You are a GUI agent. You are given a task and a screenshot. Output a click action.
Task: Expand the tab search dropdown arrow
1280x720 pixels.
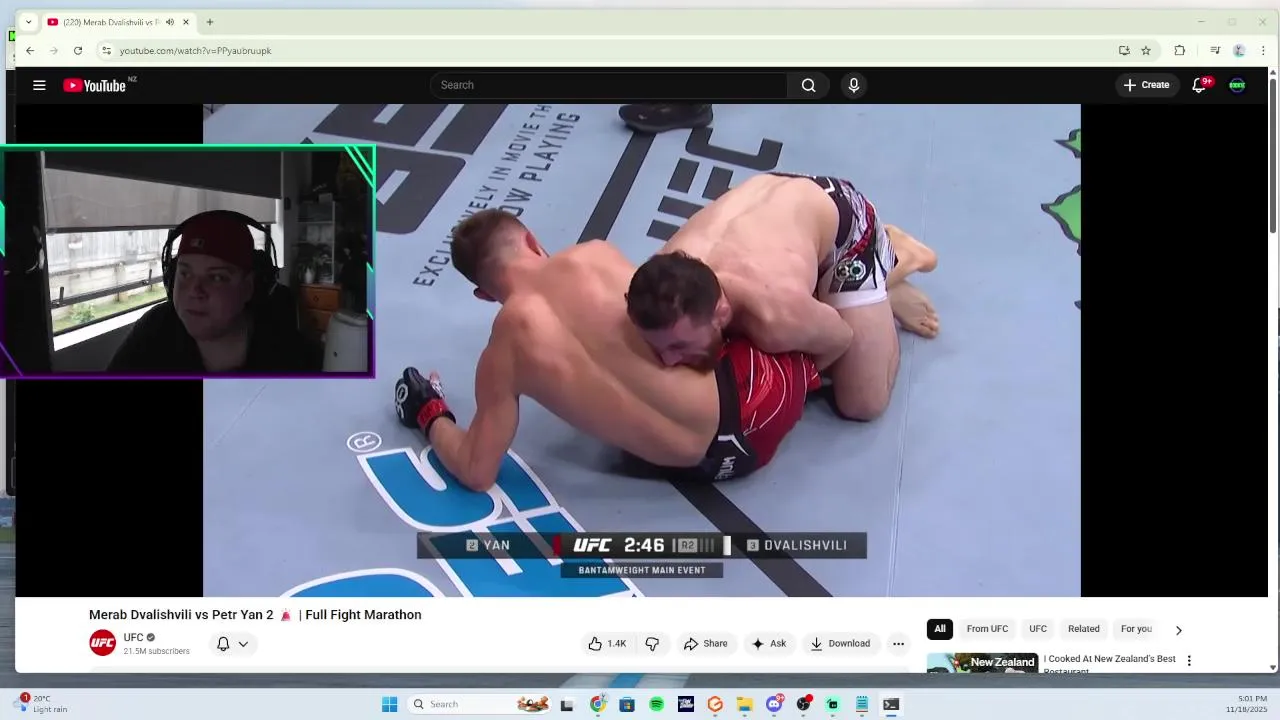click(x=28, y=22)
